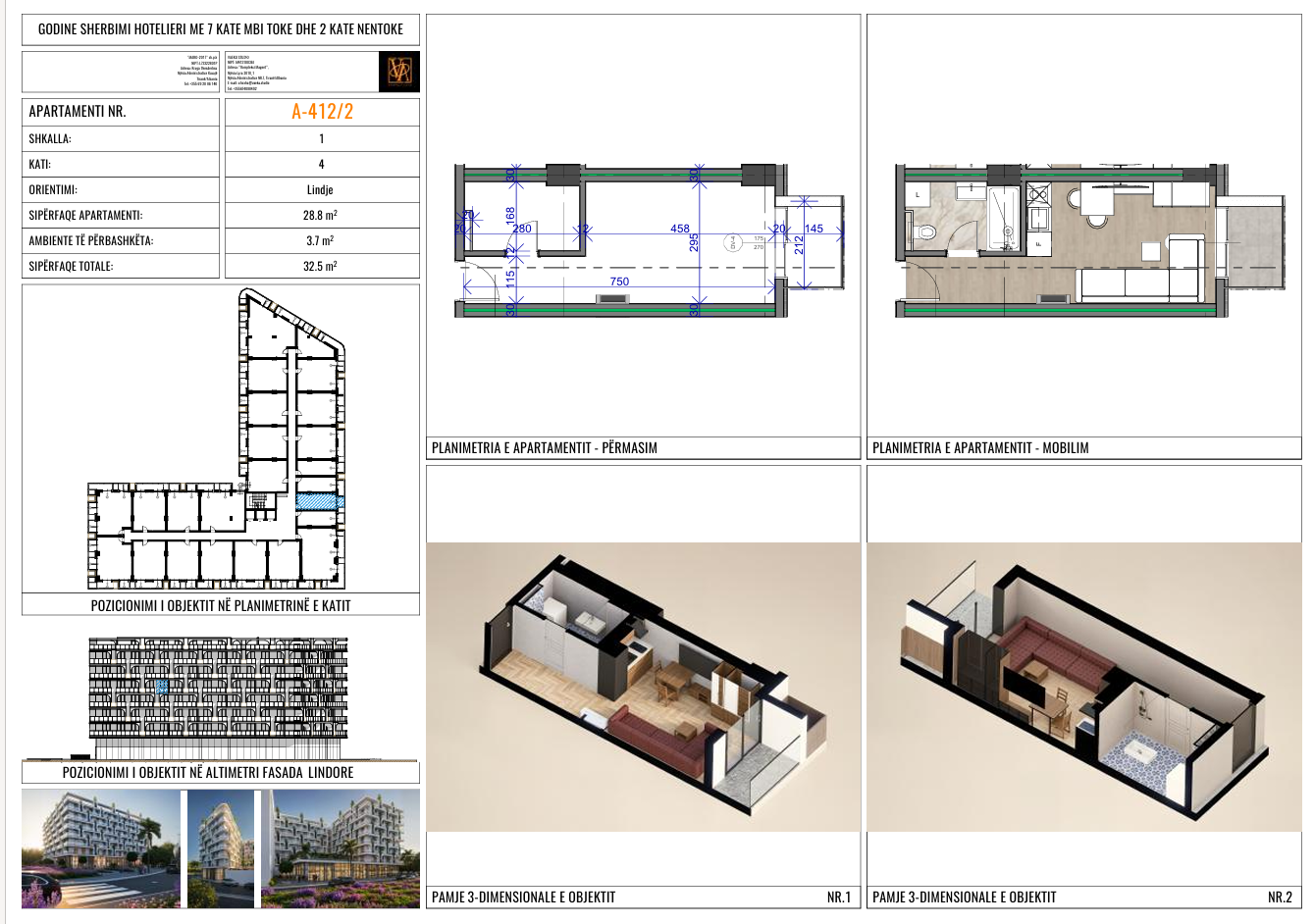Open the middle tower render photo

click(220, 848)
